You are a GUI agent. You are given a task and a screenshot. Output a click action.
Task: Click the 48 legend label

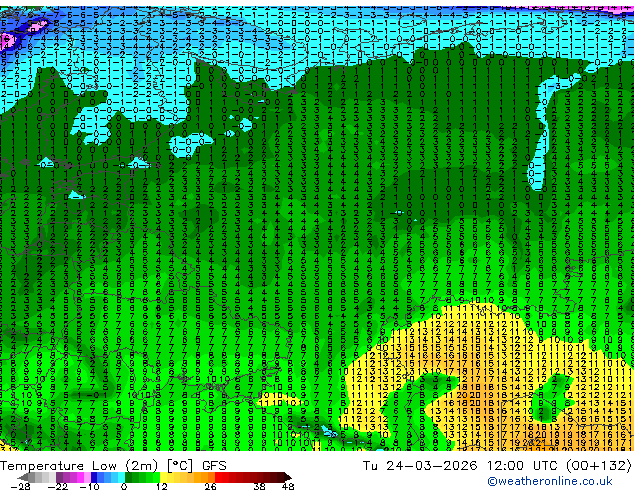coord(288,486)
